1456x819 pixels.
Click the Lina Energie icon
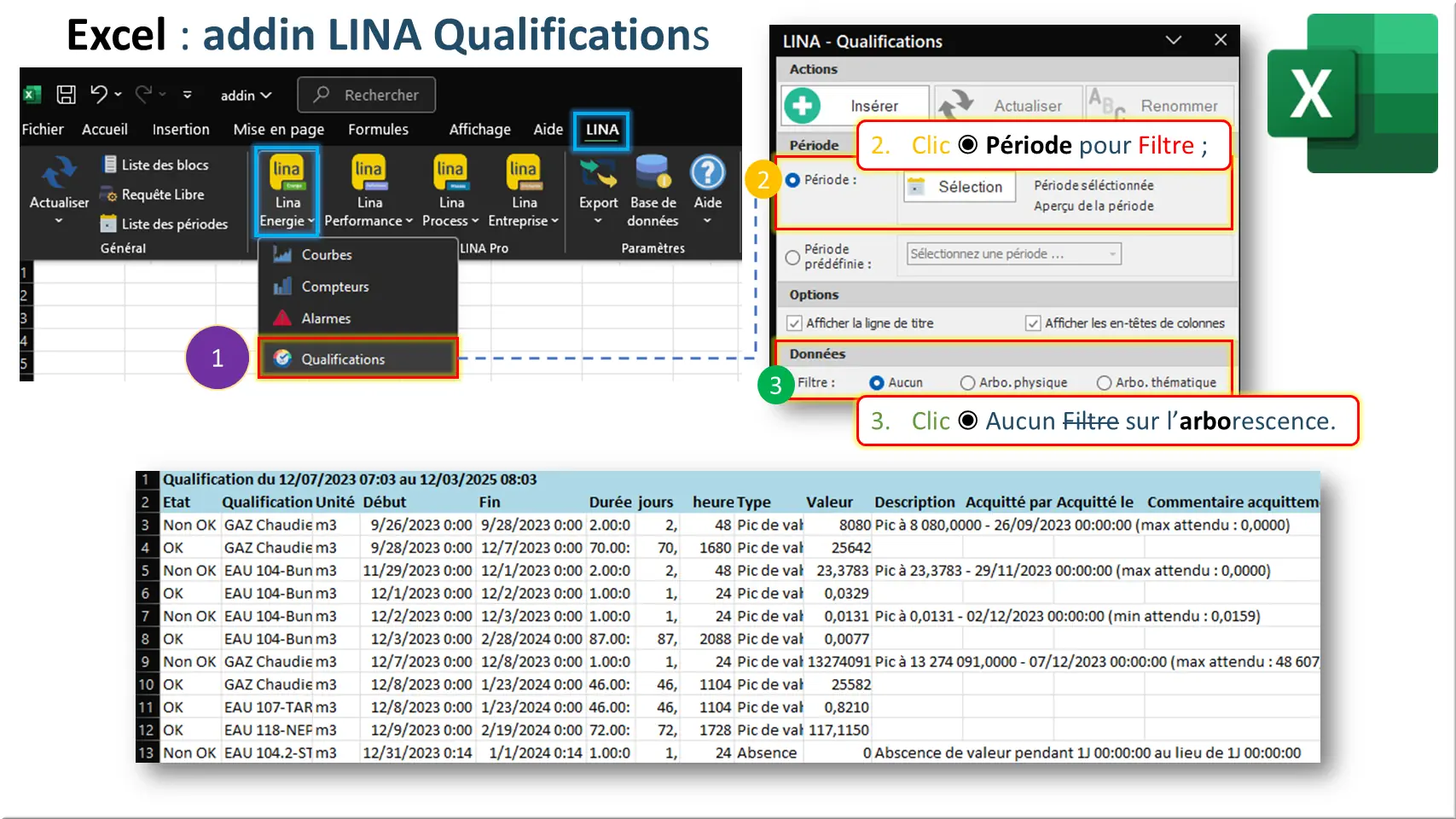pyautogui.click(x=287, y=171)
